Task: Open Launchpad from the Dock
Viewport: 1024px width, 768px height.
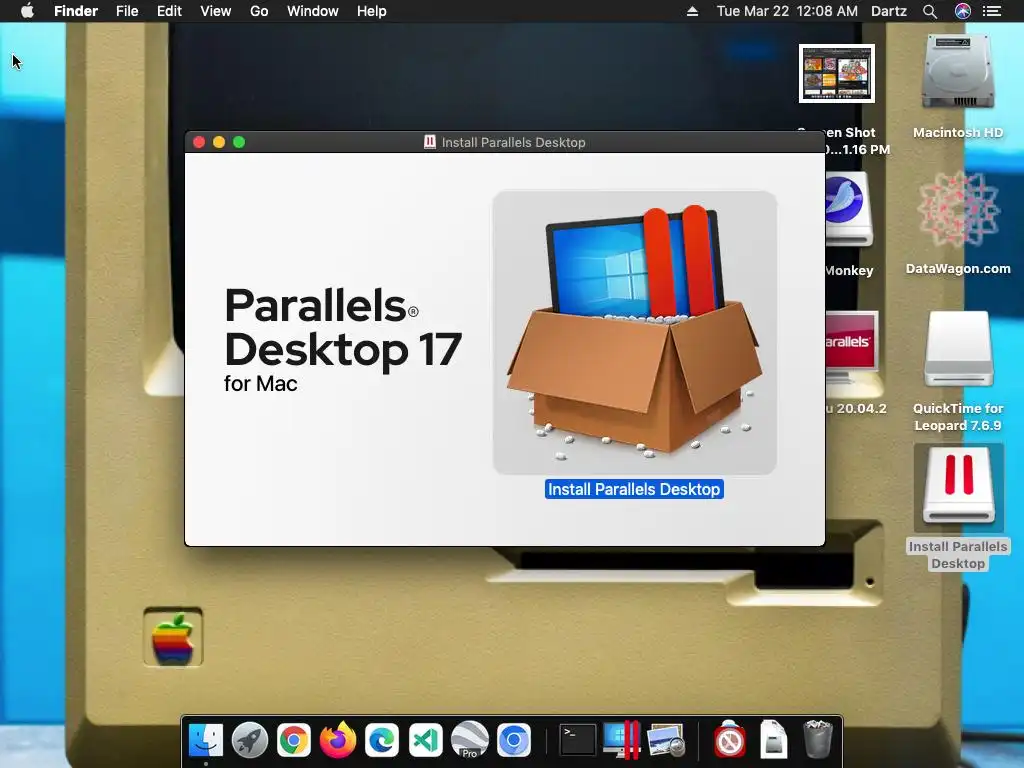Action: 249,741
